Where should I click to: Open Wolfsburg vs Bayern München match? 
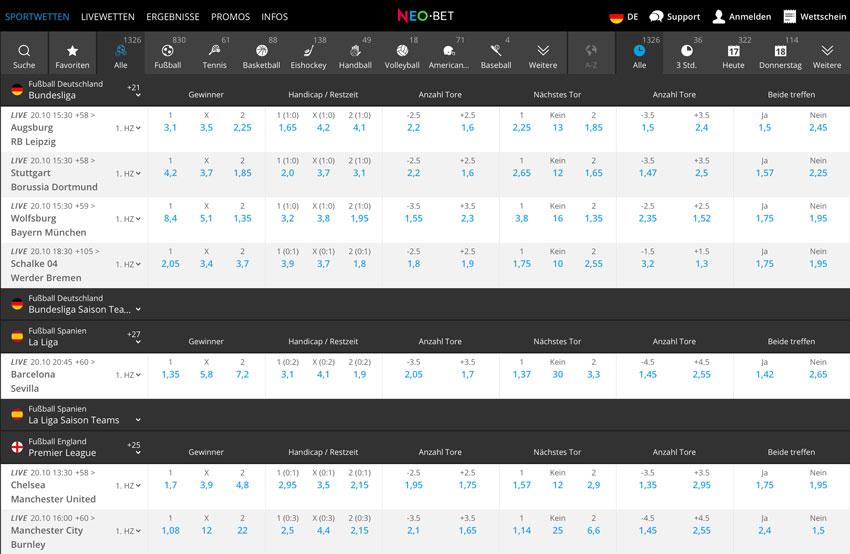click(x=48, y=226)
